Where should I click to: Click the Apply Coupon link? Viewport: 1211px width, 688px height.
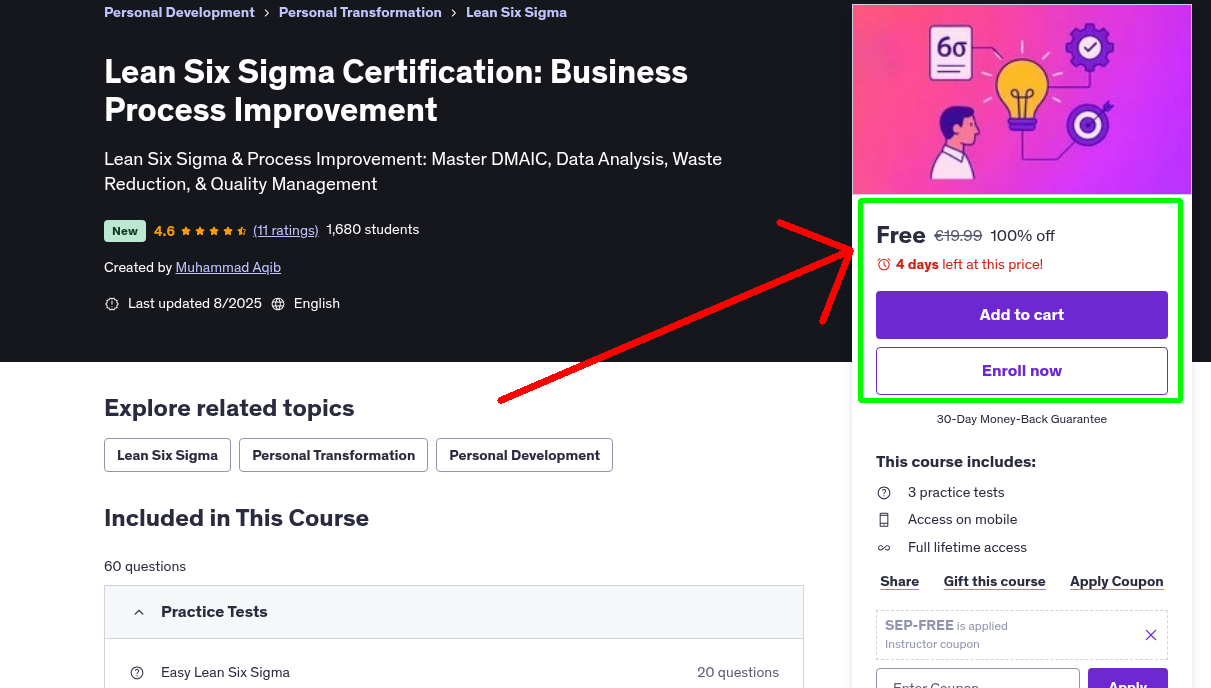pyautogui.click(x=1117, y=581)
